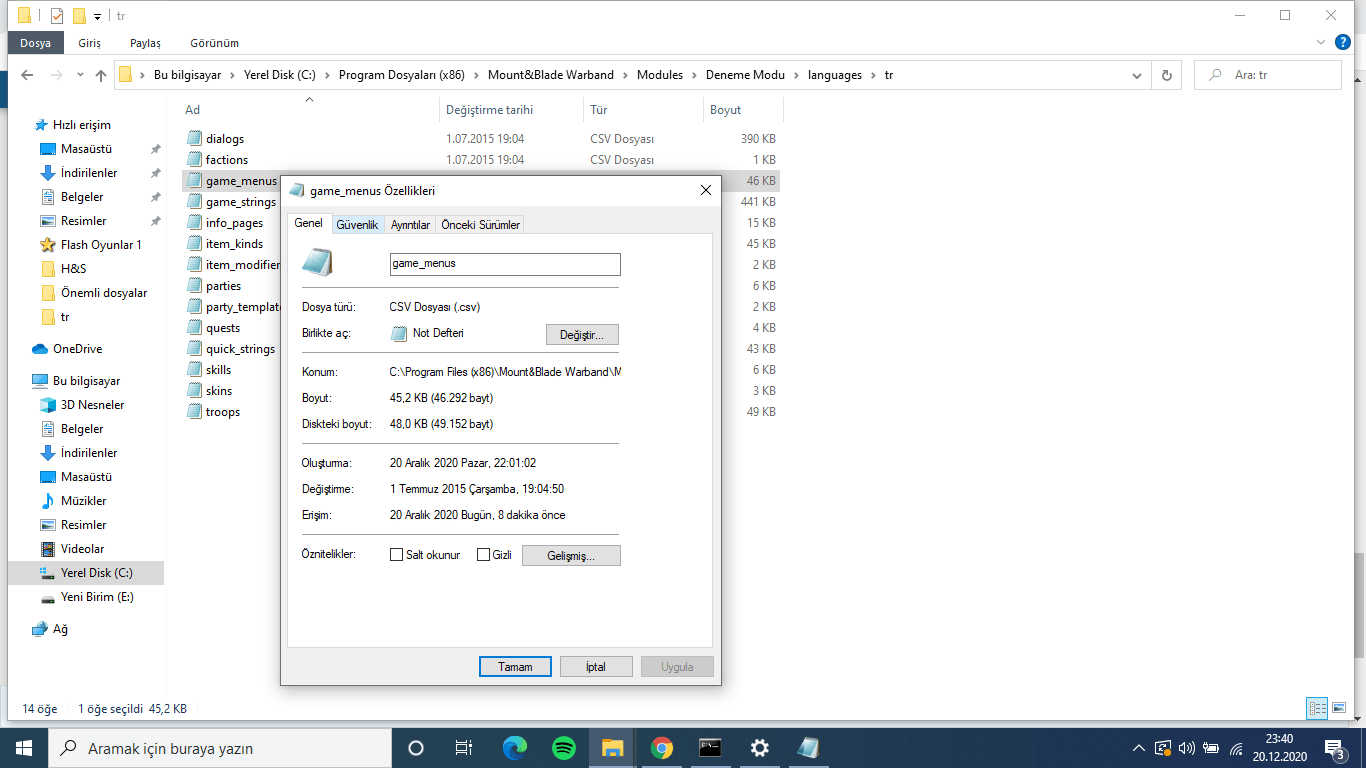
Task: Switch to Ayrıntılar tab
Action: (x=410, y=225)
